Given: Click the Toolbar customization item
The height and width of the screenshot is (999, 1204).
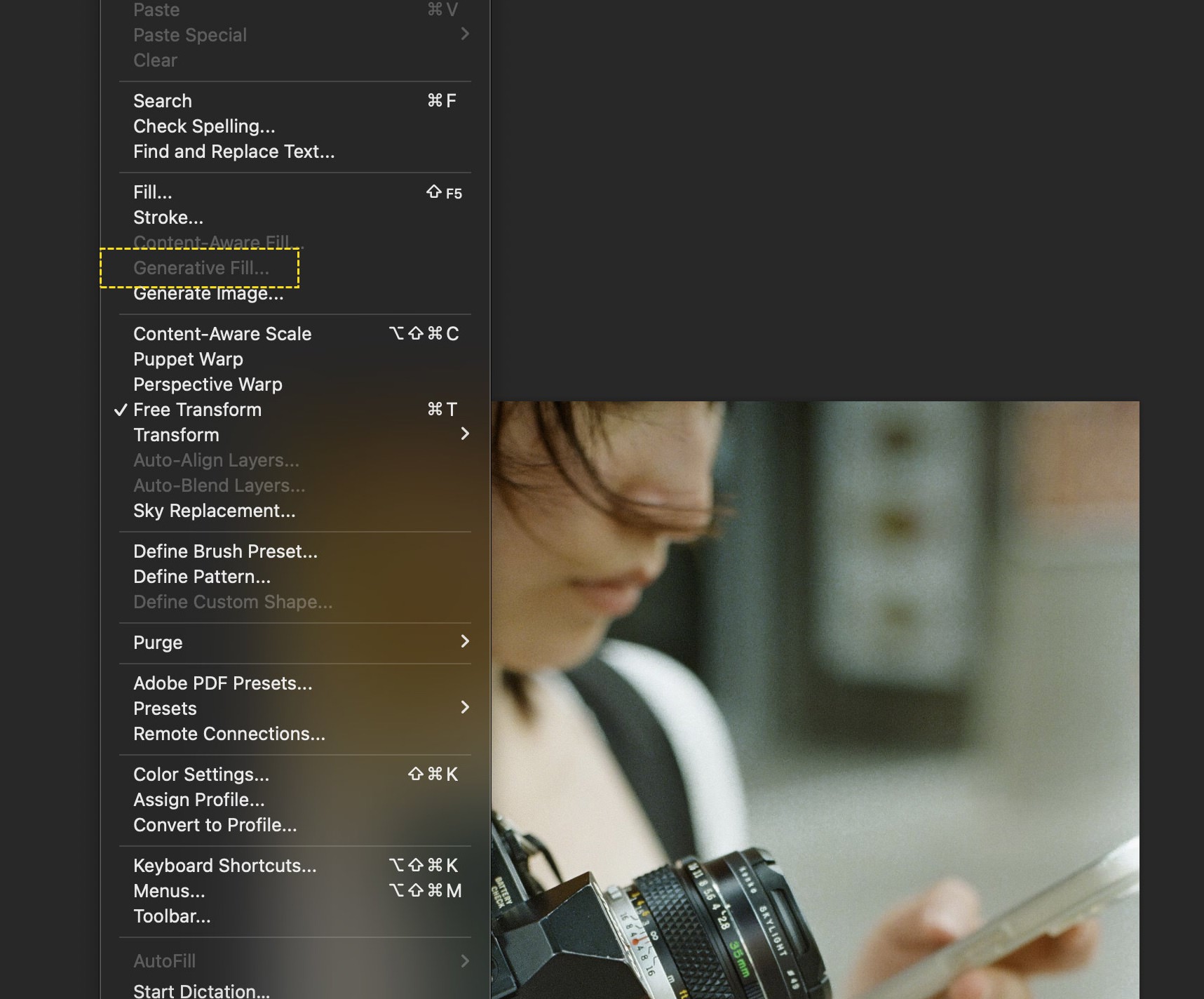Looking at the screenshot, I should coord(172,916).
